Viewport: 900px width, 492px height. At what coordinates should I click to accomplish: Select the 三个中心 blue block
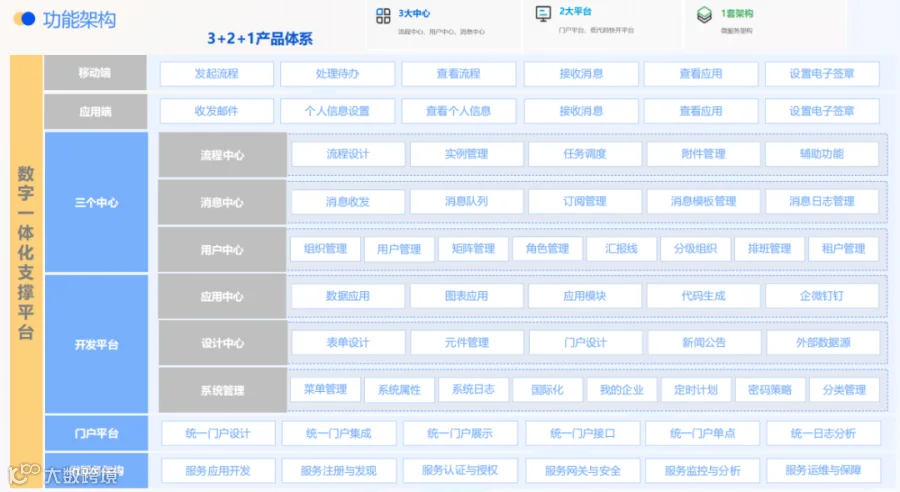[x=96, y=202]
